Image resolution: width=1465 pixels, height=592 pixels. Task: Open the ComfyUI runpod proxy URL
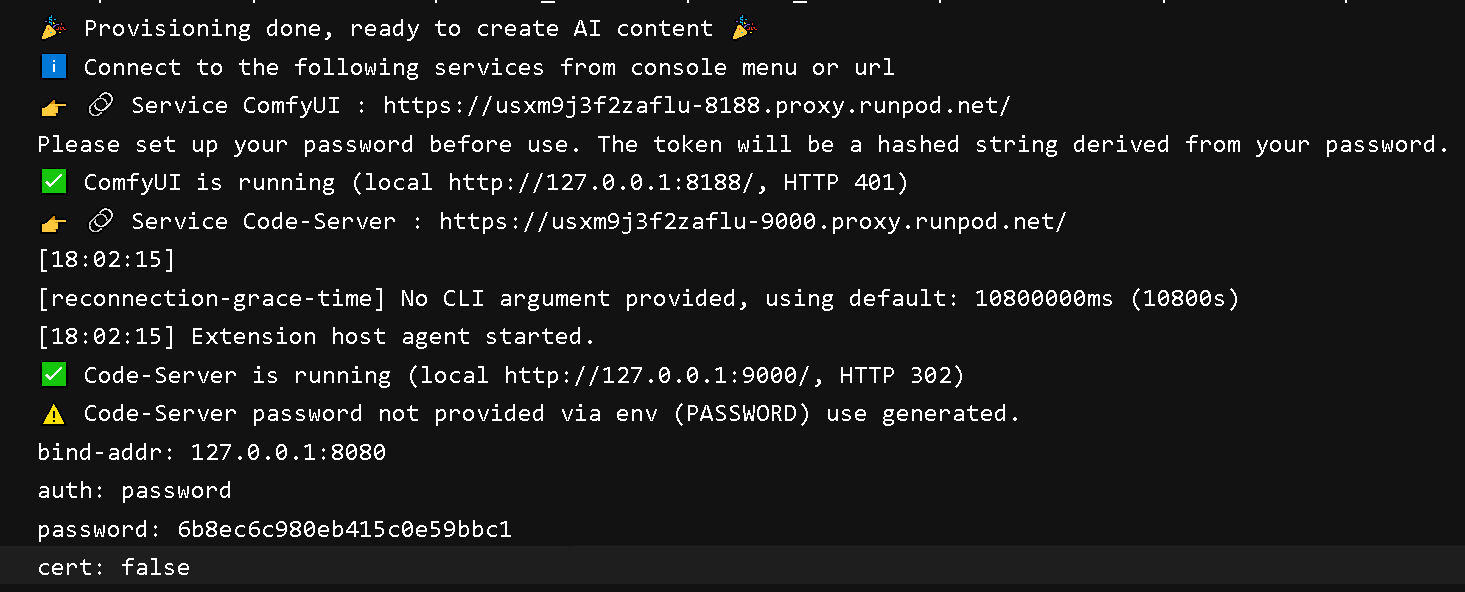pos(697,106)
